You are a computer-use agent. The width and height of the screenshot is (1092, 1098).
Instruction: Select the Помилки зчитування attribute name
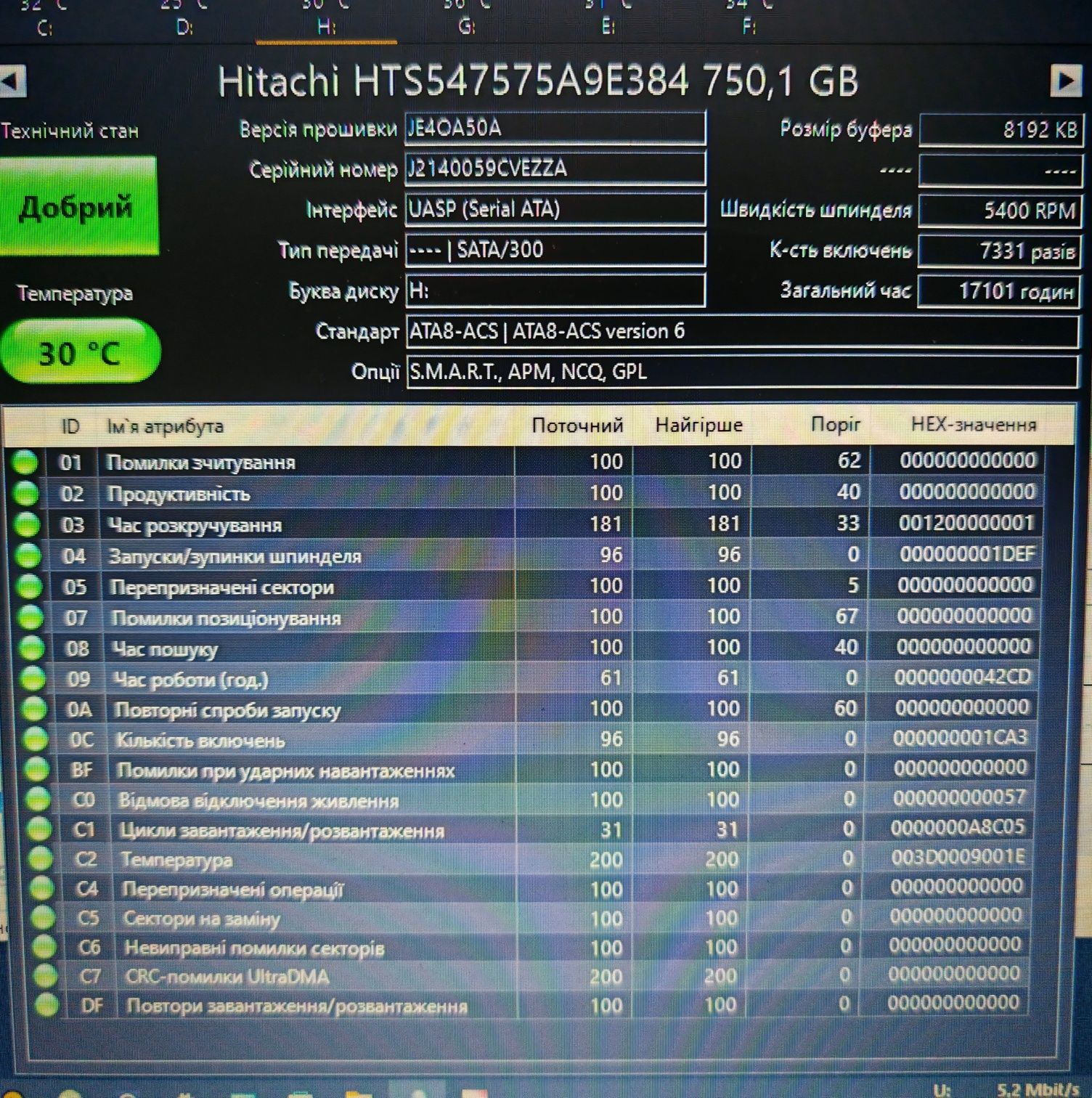pyautogui.click(x=200, y=463)
